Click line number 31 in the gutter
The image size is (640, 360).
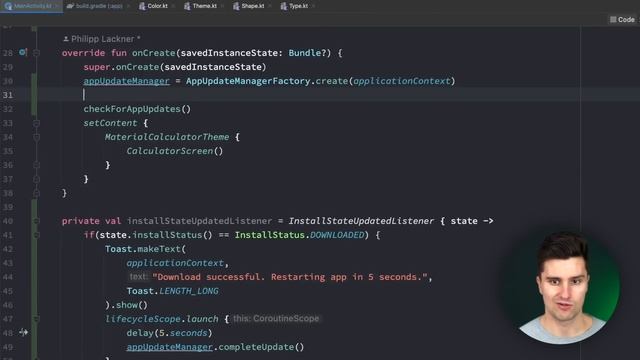click(8, 95)
